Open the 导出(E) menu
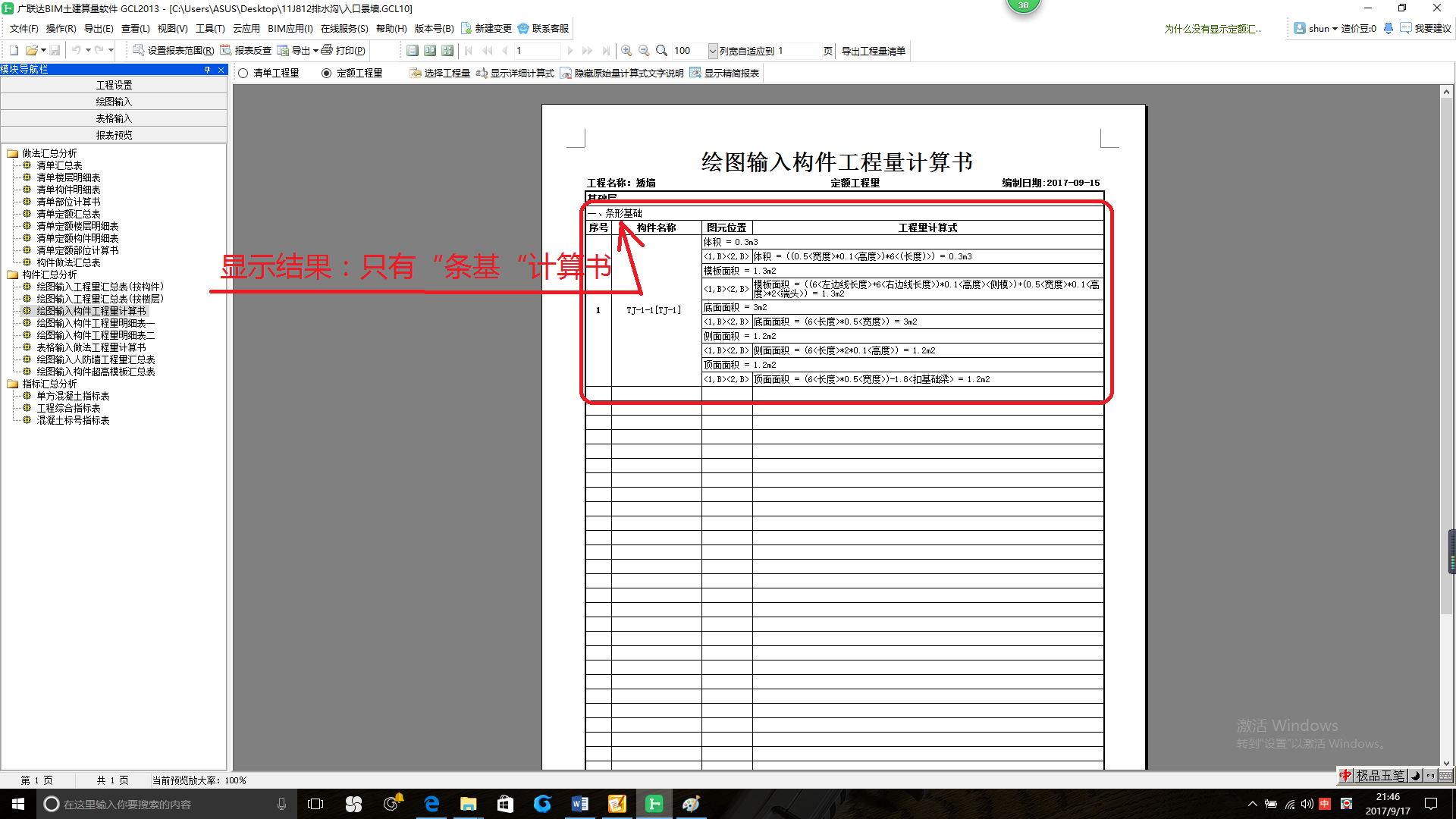Image resolution: width=1456 pixels, height=819 pixels. coord(99,28)
